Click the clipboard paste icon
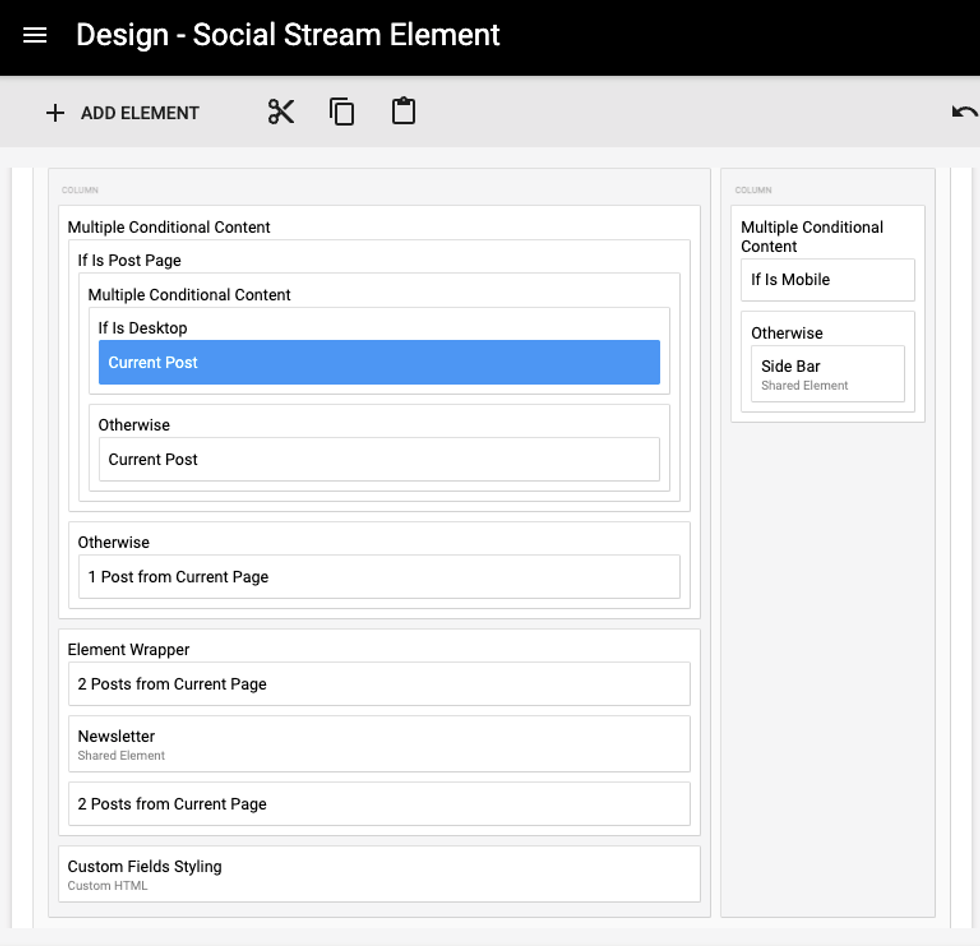The width and height of the screenshot is (980, 946). (403, 111)
